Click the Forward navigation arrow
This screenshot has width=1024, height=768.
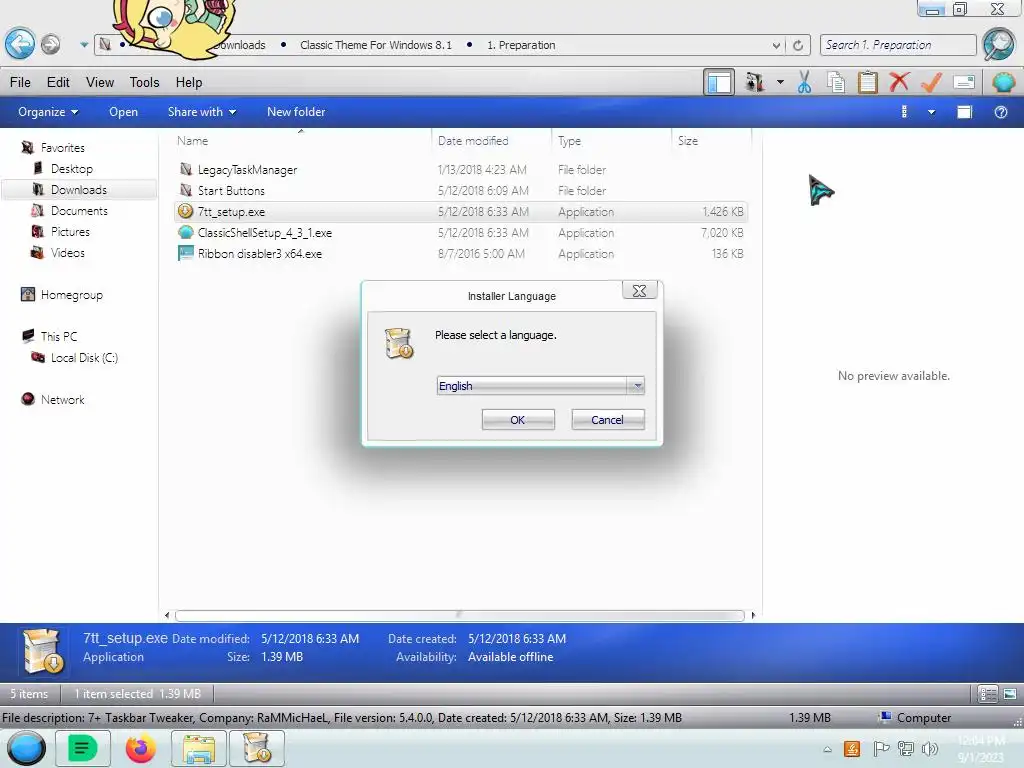pyautogui.click(x=51, y=44)
